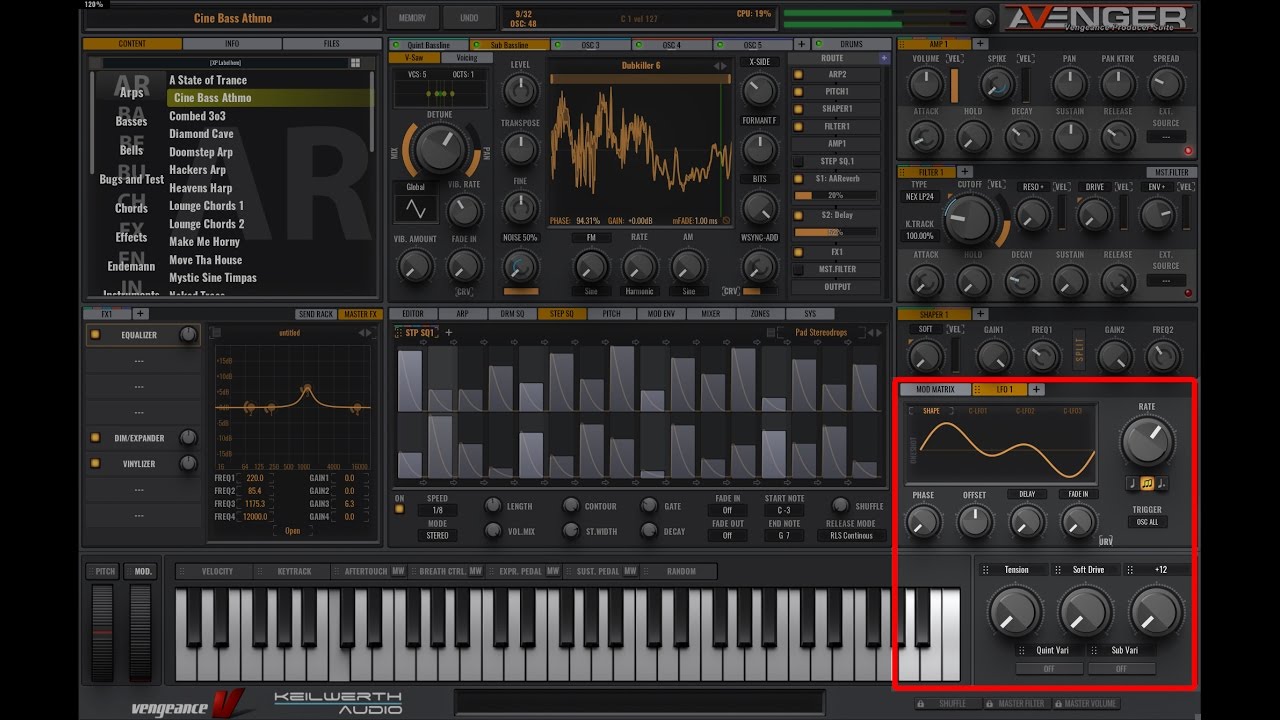Add a step sequencer with the plus beside STP SQ1
Screen dimensions: 1280x720
(448, 333)
